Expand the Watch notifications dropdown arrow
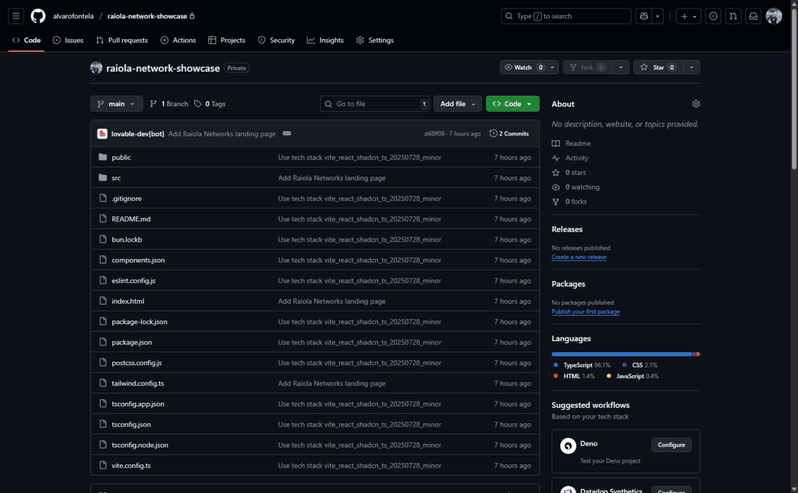This screenshot has width=798, height=493. (552, 67)
